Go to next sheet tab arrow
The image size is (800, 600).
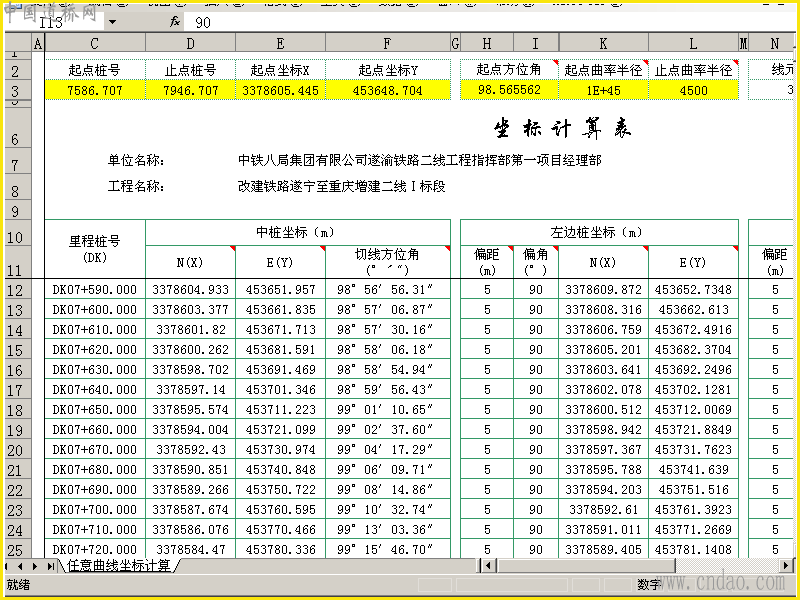coord(35,566)
